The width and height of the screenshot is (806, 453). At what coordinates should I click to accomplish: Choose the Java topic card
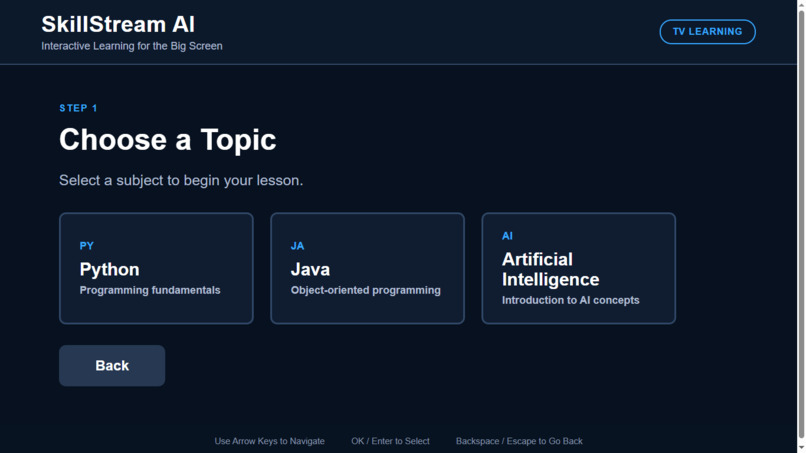click(368, 268)
